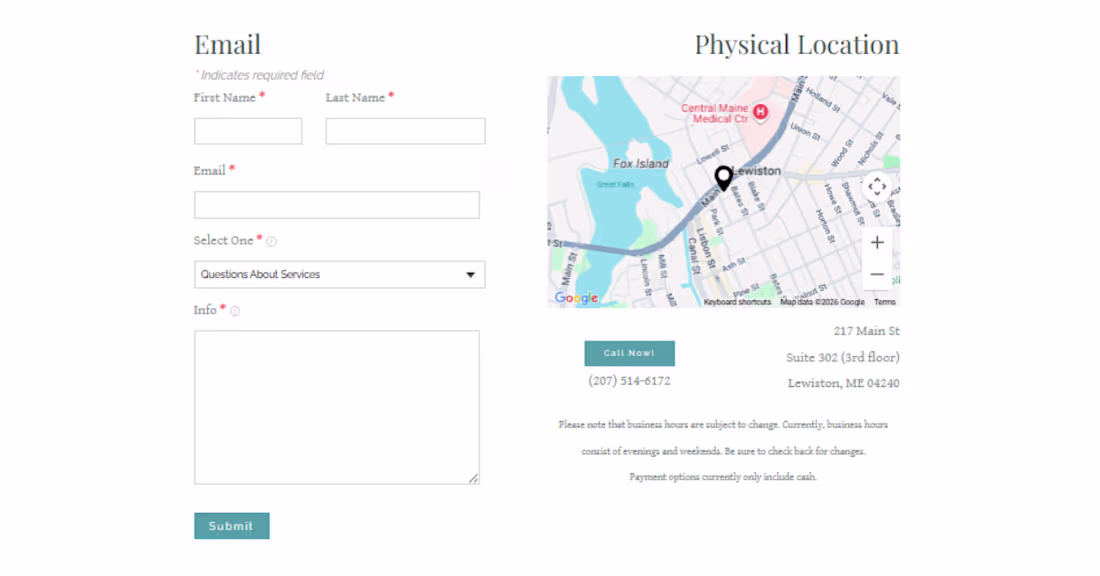
Task: Click the phone number (207) 514-6172
Action: [630, 380]
